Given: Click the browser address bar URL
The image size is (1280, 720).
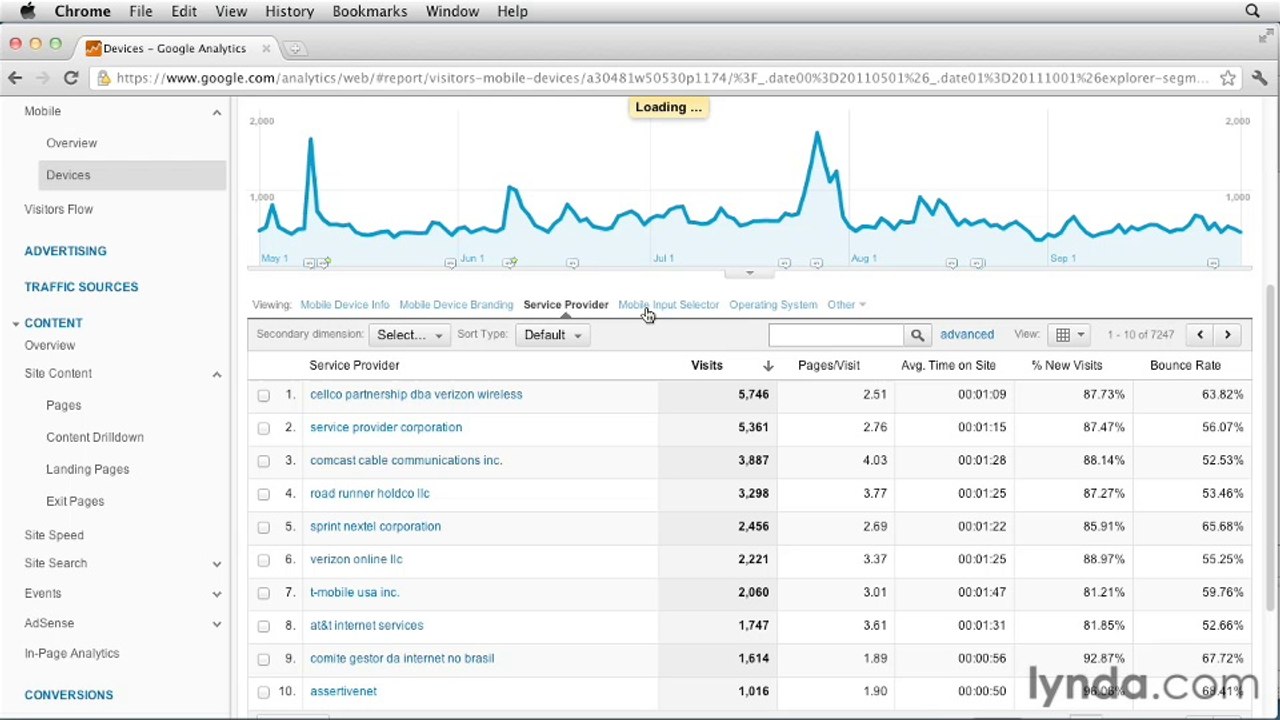Looking at the screenshot, I should click(x=660, y=78).
